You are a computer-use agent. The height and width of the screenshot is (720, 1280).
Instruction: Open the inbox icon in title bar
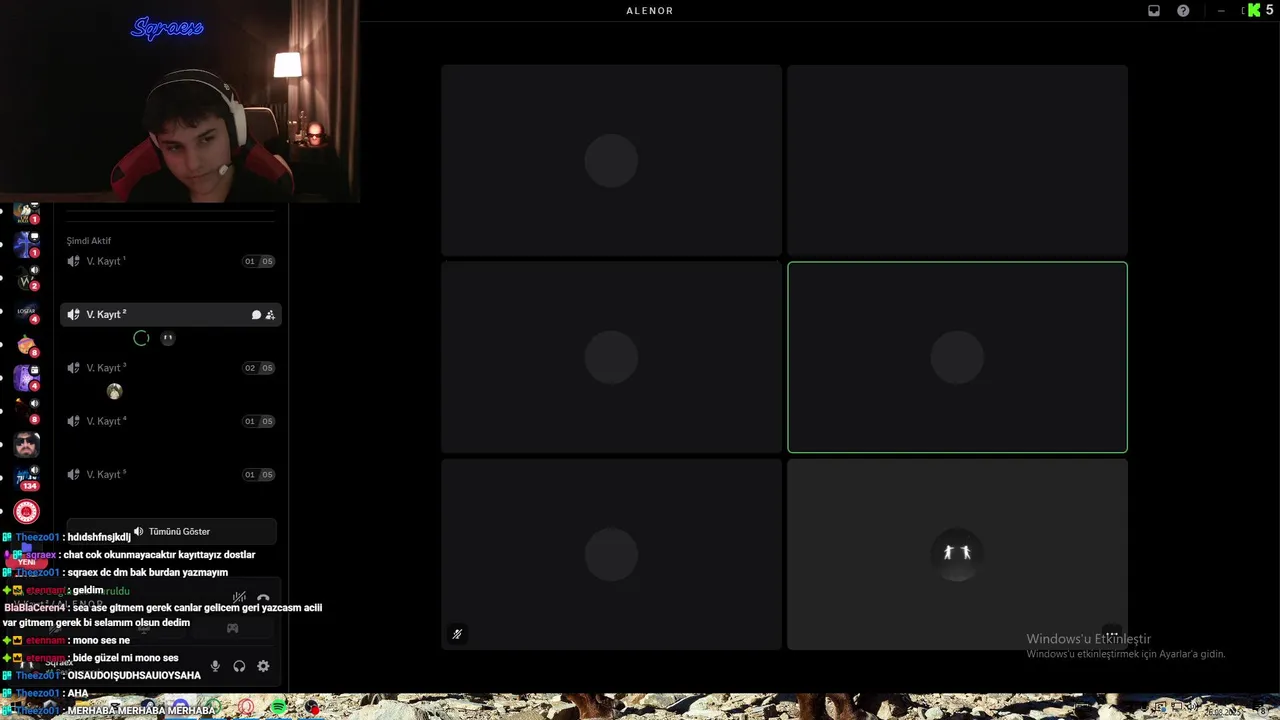1154,11
